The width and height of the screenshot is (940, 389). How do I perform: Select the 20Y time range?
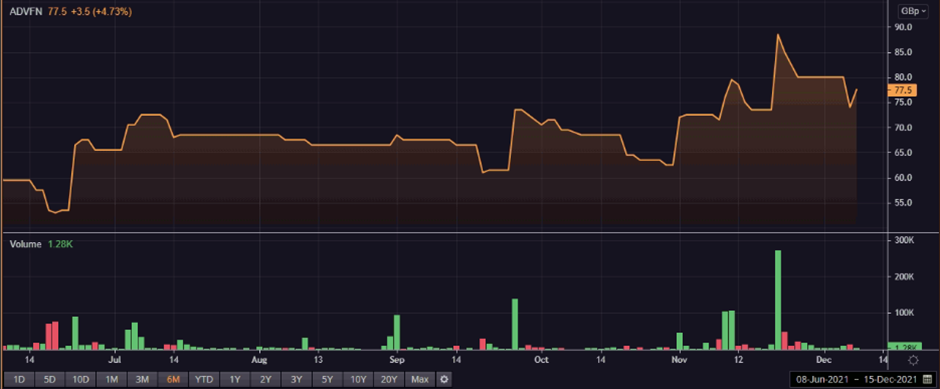click(389, 379)
